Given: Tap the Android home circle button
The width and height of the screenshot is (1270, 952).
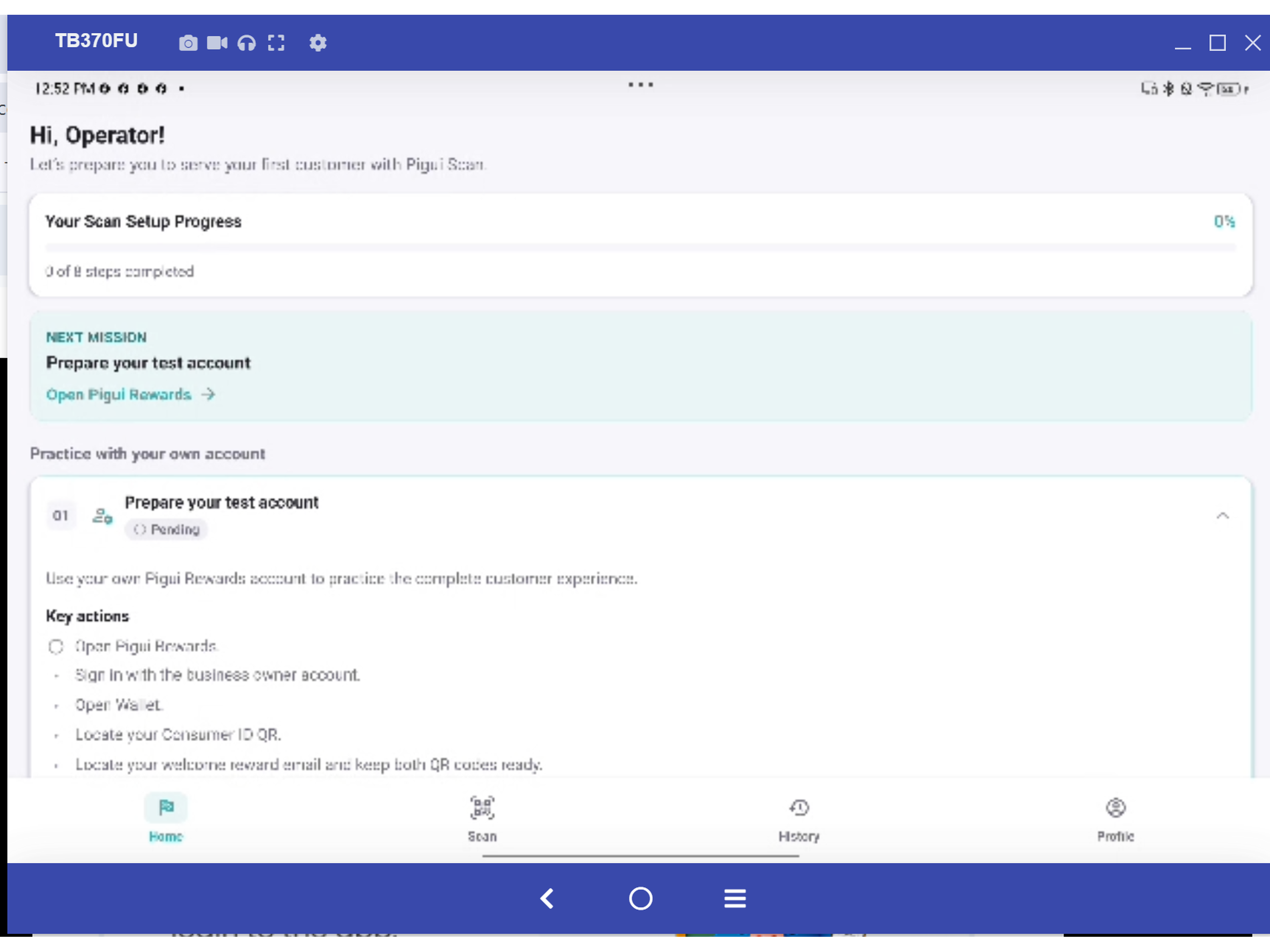Looking at the screenshot, I should coord(641,898).
